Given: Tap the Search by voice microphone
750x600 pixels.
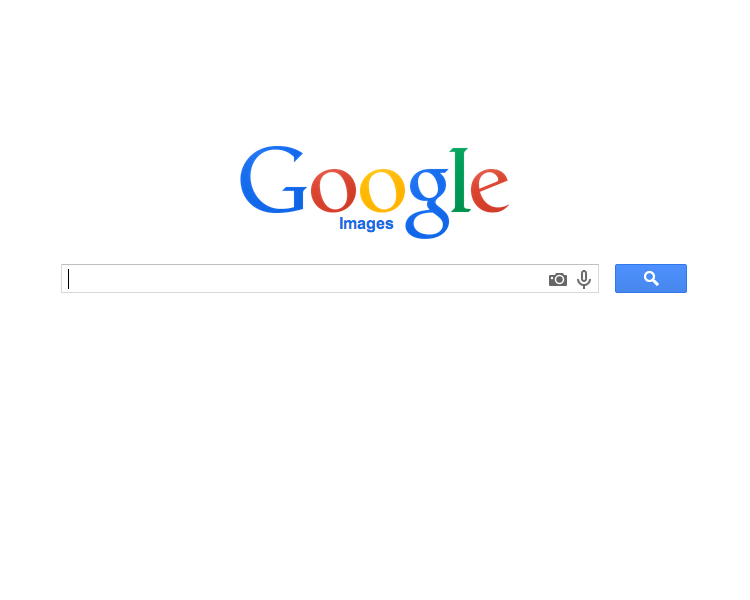Looking at the screenshot, I should click(x=584, y=279).
